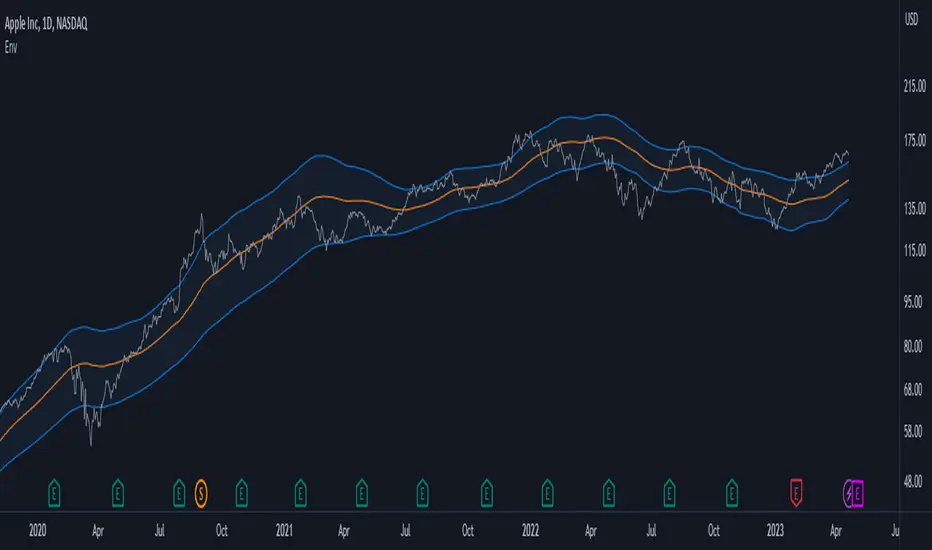Screen dimensions: 932x550
Task: Click the 58.00 price axis label
Action: point(913,431)
